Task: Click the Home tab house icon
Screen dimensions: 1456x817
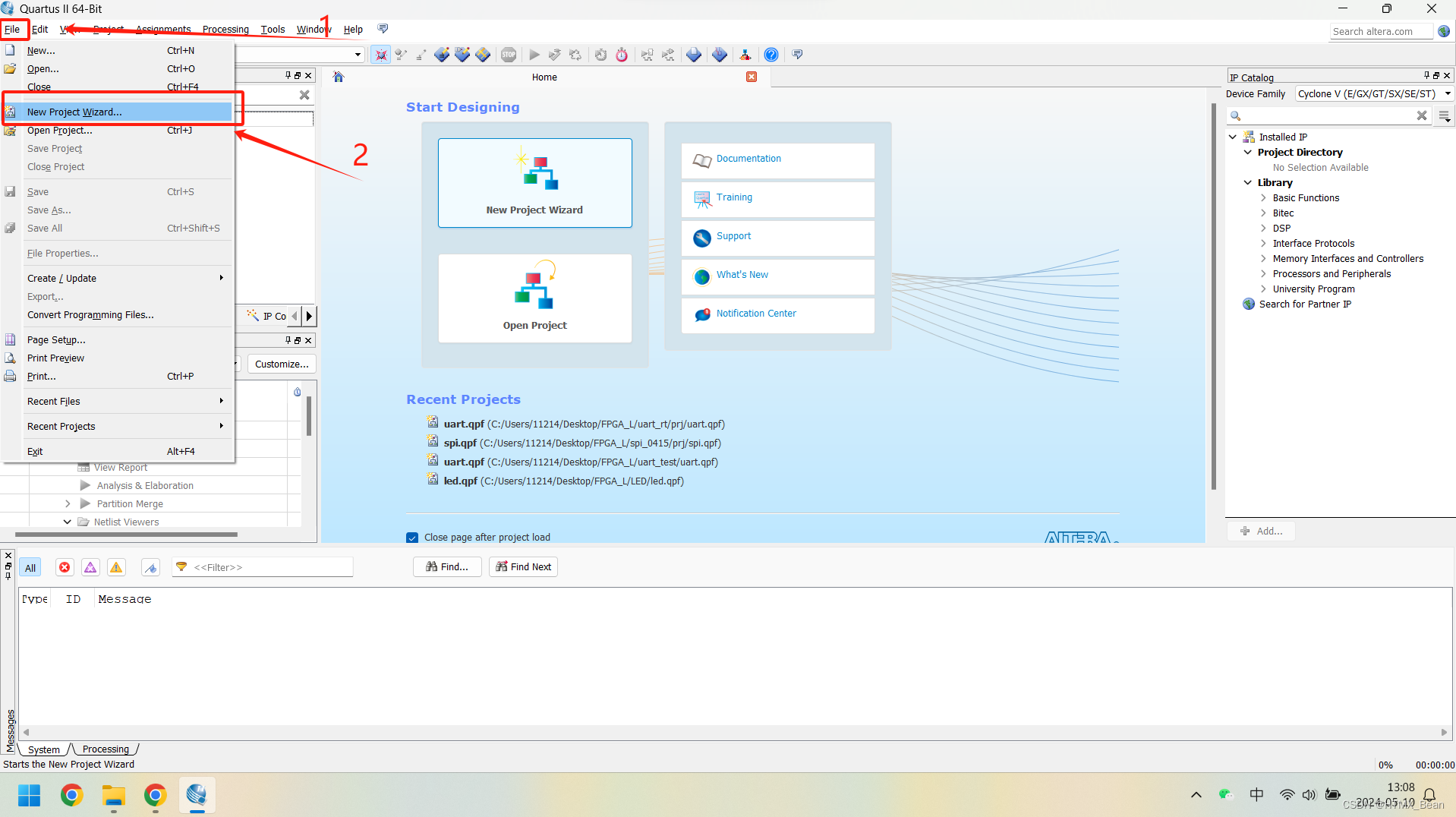Action: 339,77
